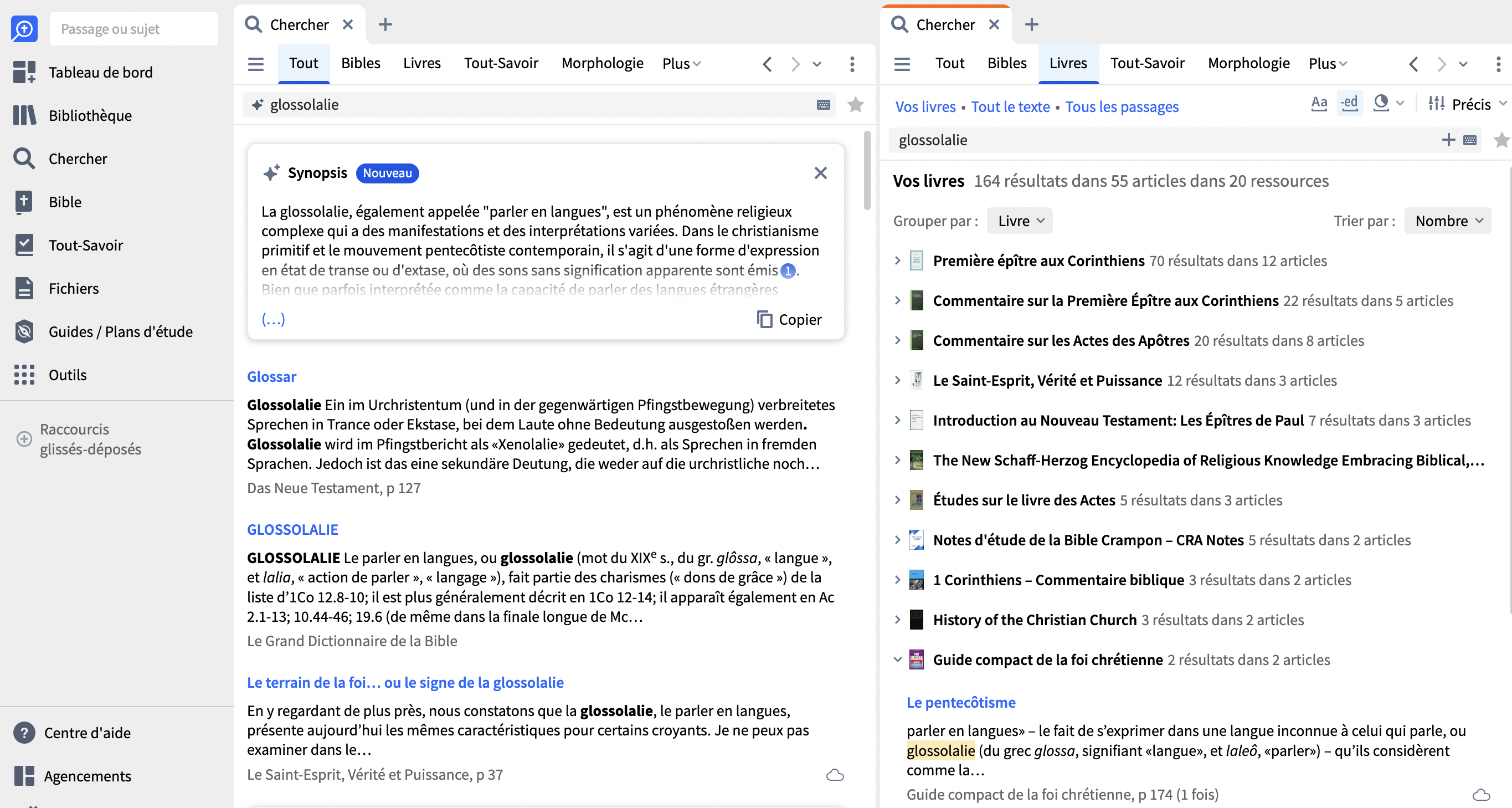Viewport: 1512px width, 808px height.
Task: Favorite the right glossolalie search
Action: 1501,140
